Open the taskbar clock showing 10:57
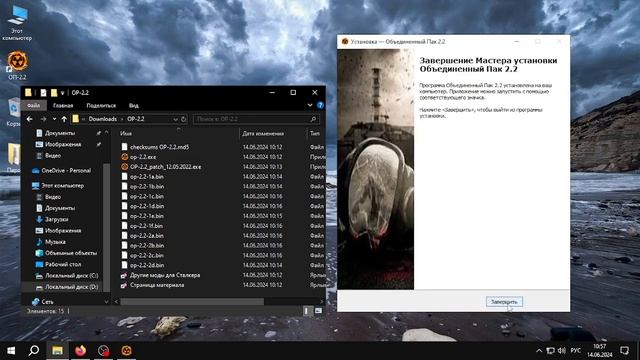Image resolution: width=640 pixels, height=360 pixels. (600, 351)
